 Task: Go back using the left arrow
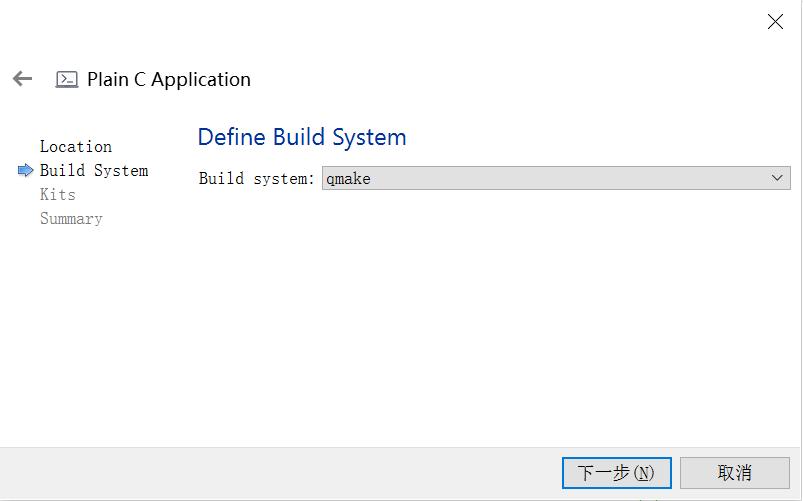pyautogui.click(x=22, y=79)
